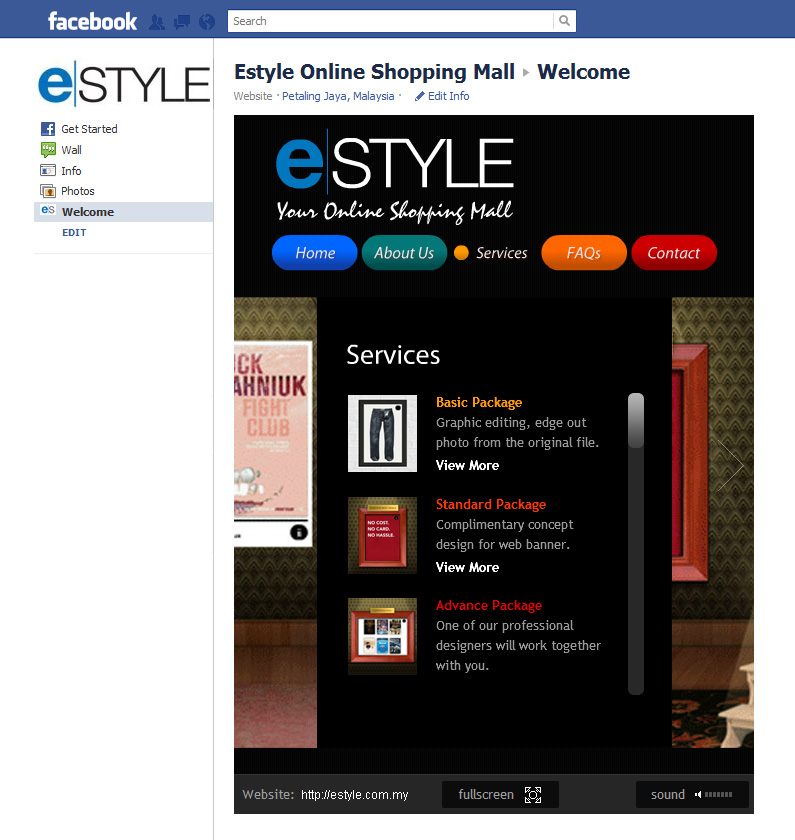Go to Get Started in sidebar
Viewport: 795px width, 840px height.
[x=89, y=129]
